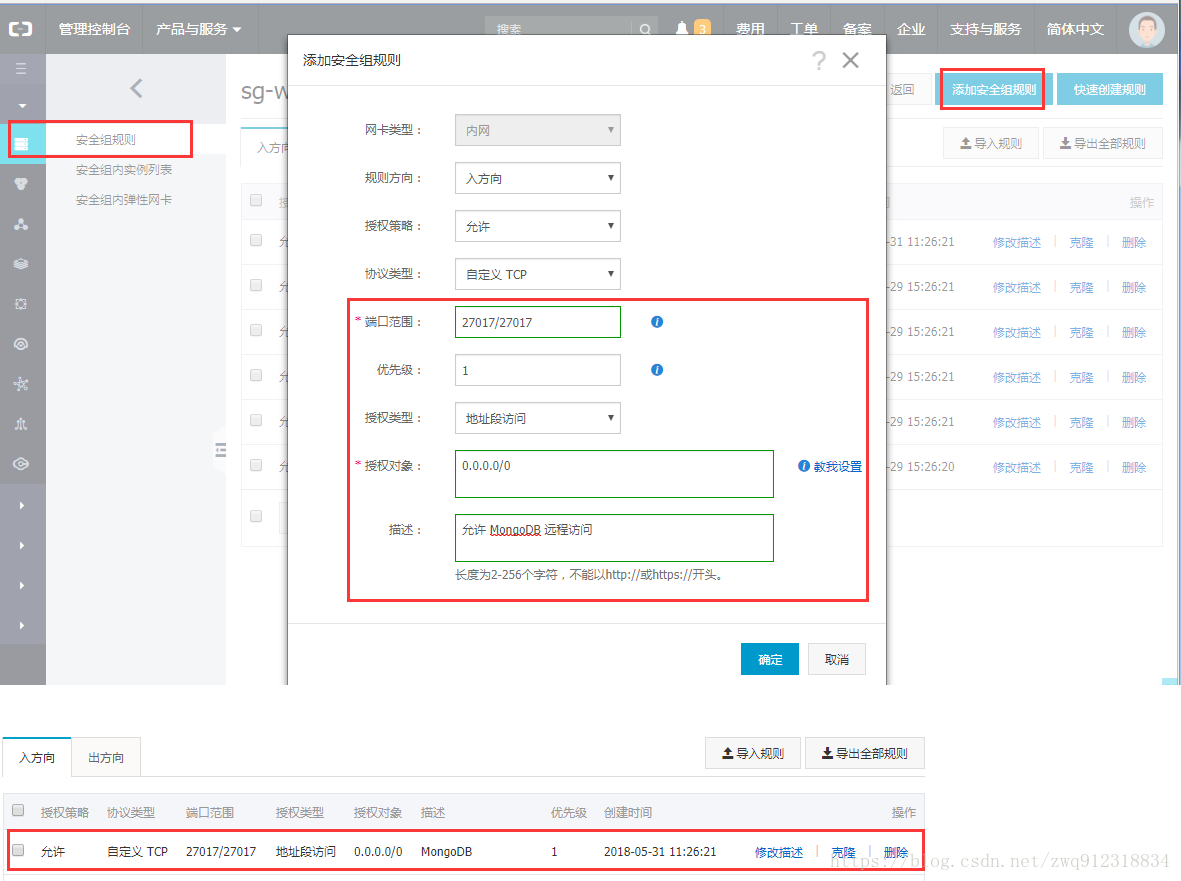Click into the 授权对象 text area
The image size is (1181, 881).
(614, 474)
